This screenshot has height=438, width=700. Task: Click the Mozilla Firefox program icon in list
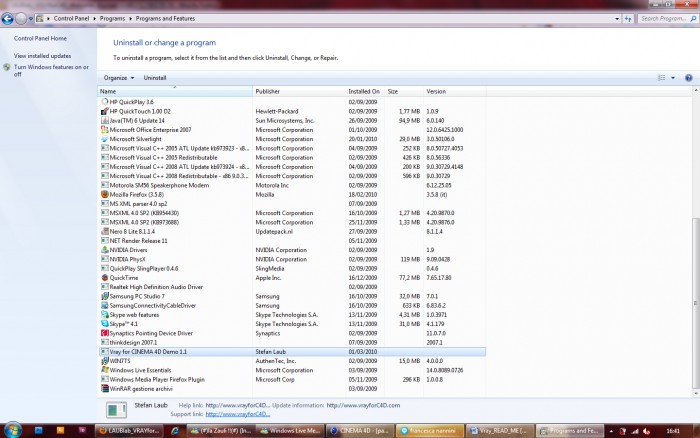104,194
